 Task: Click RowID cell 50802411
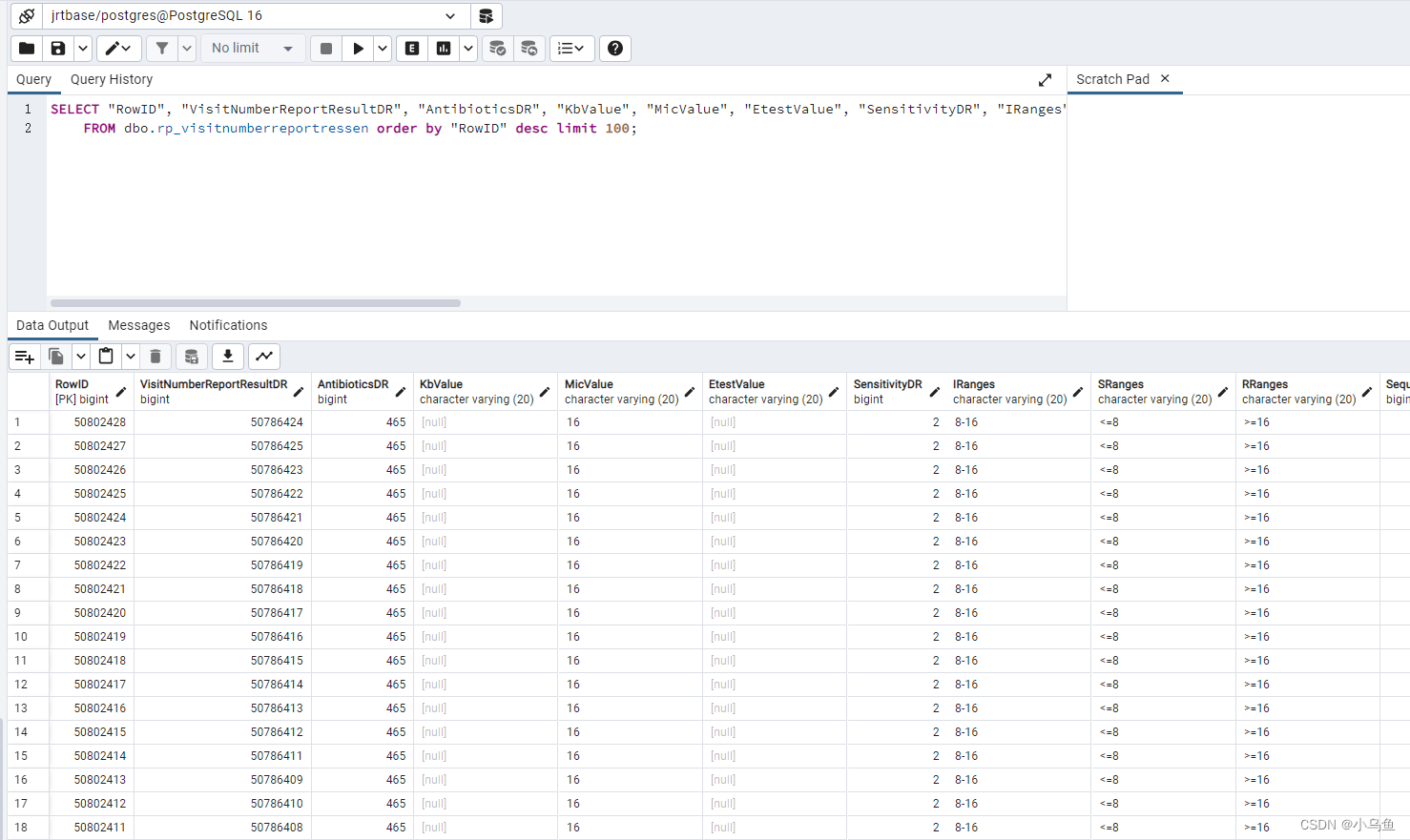tap(92, 828)
